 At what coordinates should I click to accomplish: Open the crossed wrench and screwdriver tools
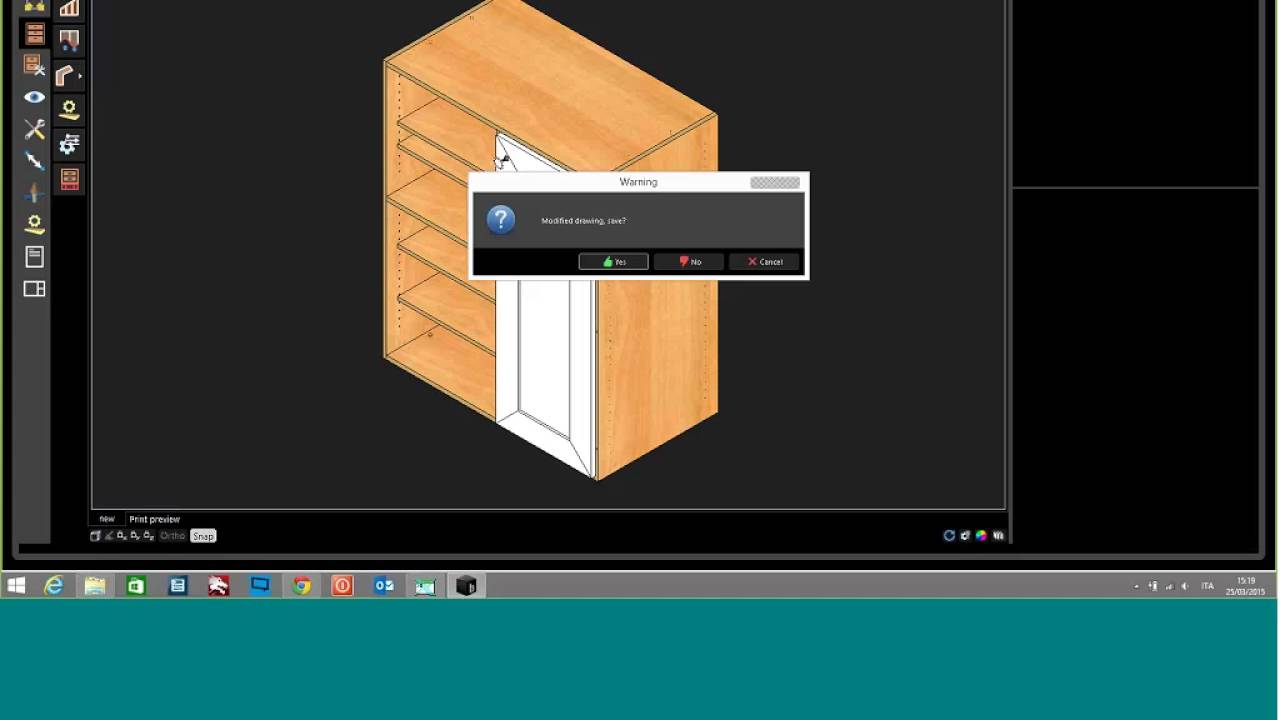tap(35, 129)
